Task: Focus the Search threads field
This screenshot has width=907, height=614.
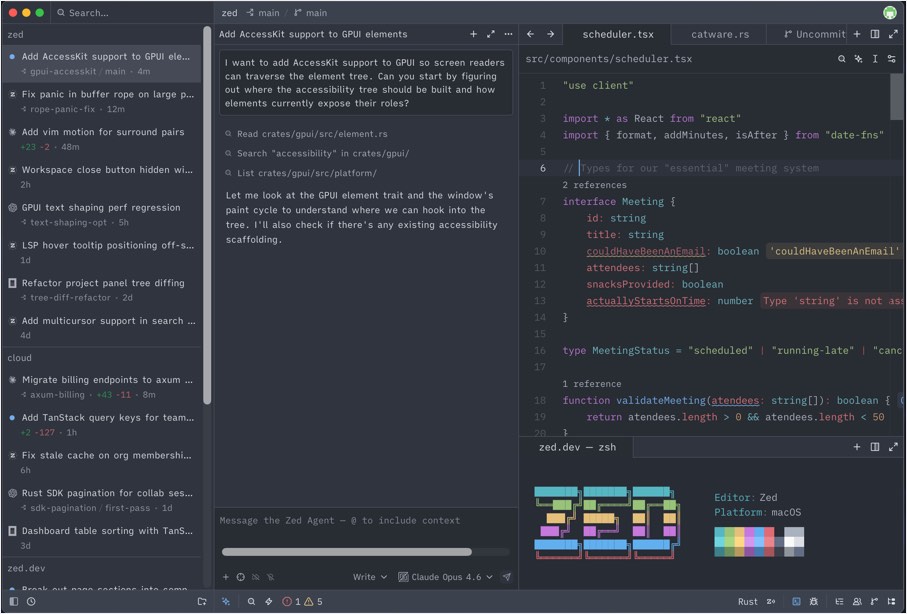Action: coord(132,13)
